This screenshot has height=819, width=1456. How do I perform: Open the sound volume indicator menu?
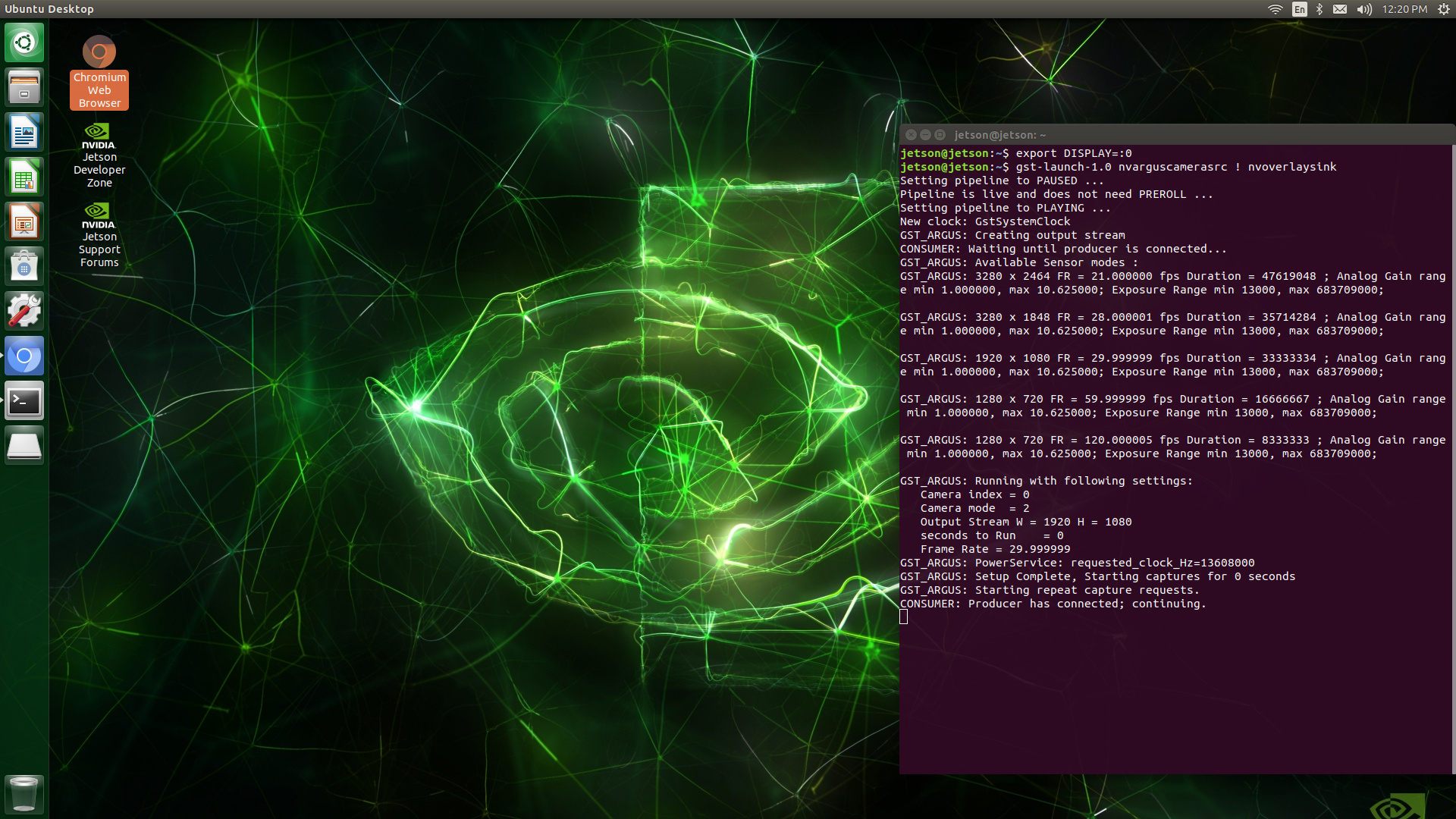coord(1364,9)
